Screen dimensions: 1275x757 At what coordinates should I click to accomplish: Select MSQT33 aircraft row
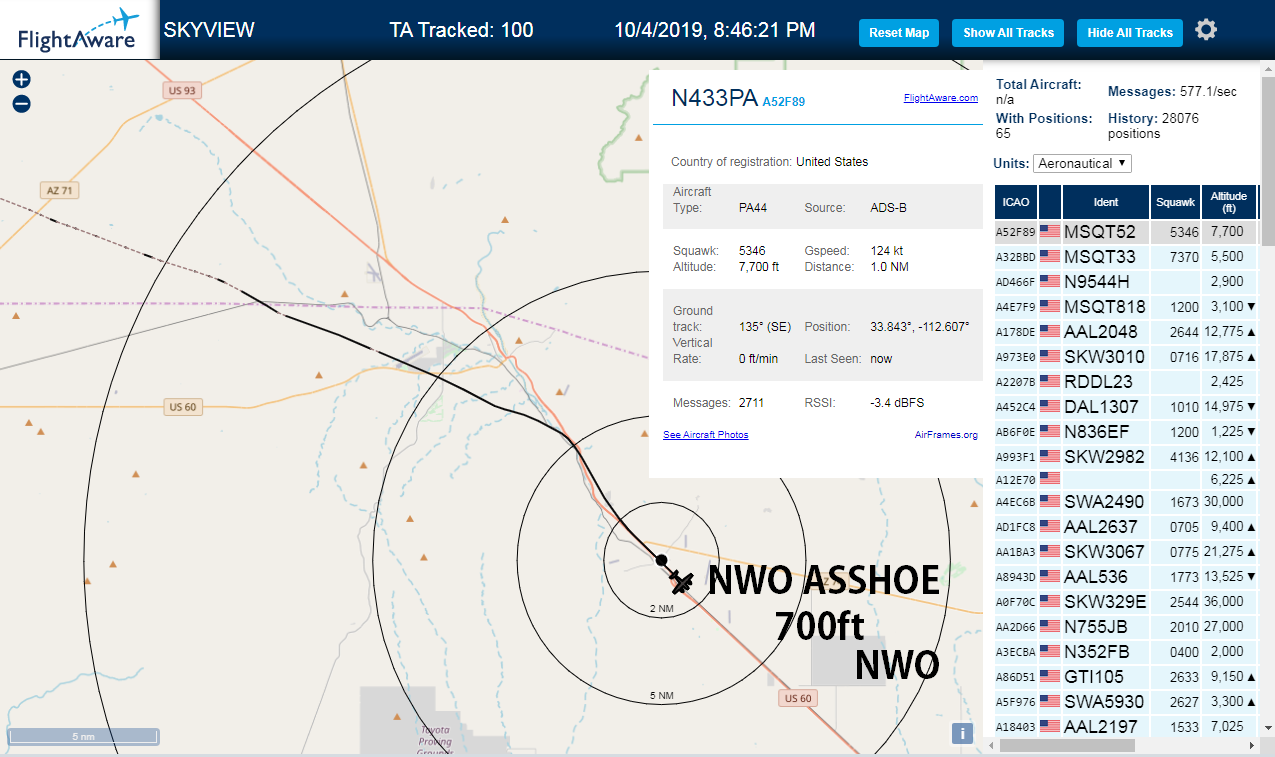(x=1126, y=256)
